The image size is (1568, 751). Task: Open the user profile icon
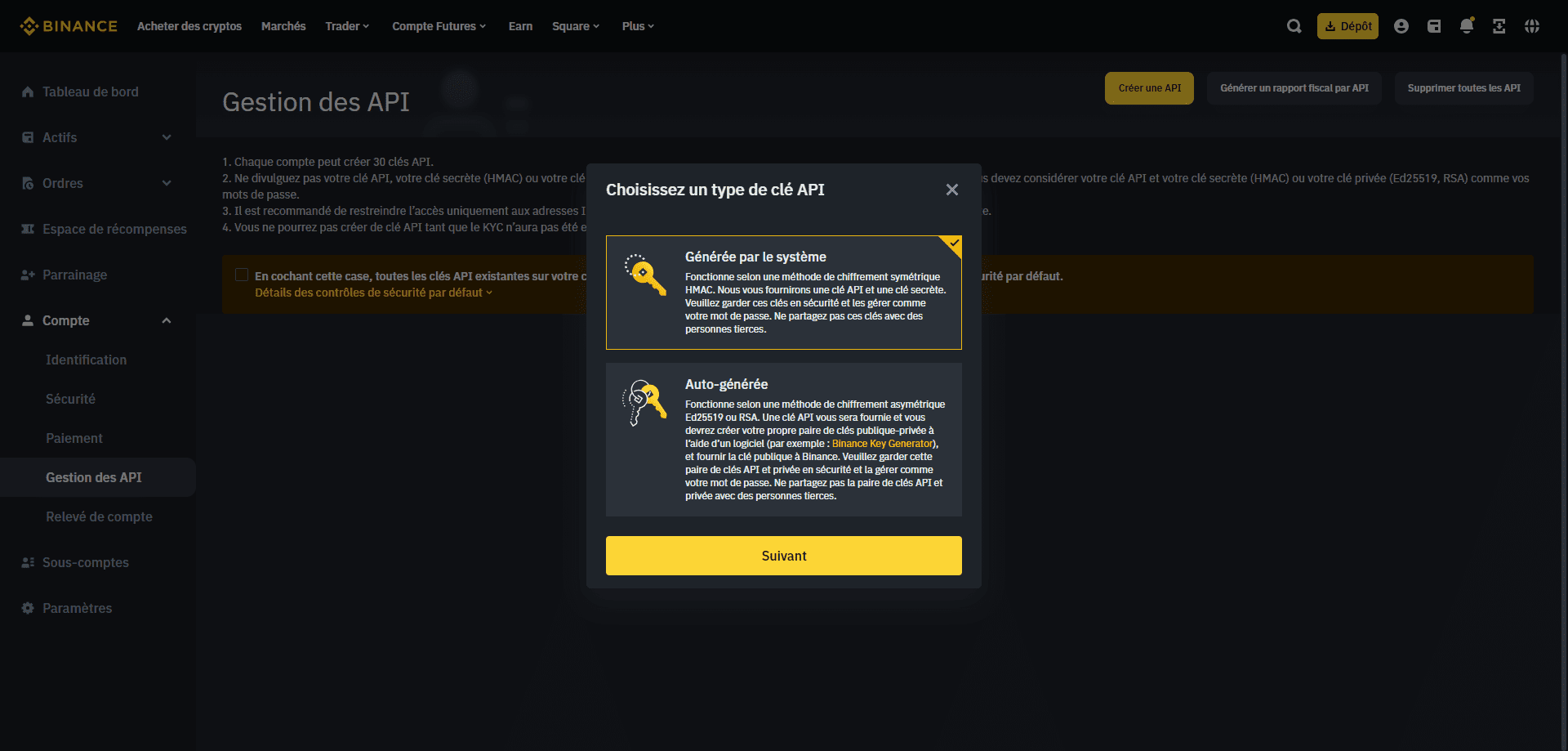click(1401, 26)
